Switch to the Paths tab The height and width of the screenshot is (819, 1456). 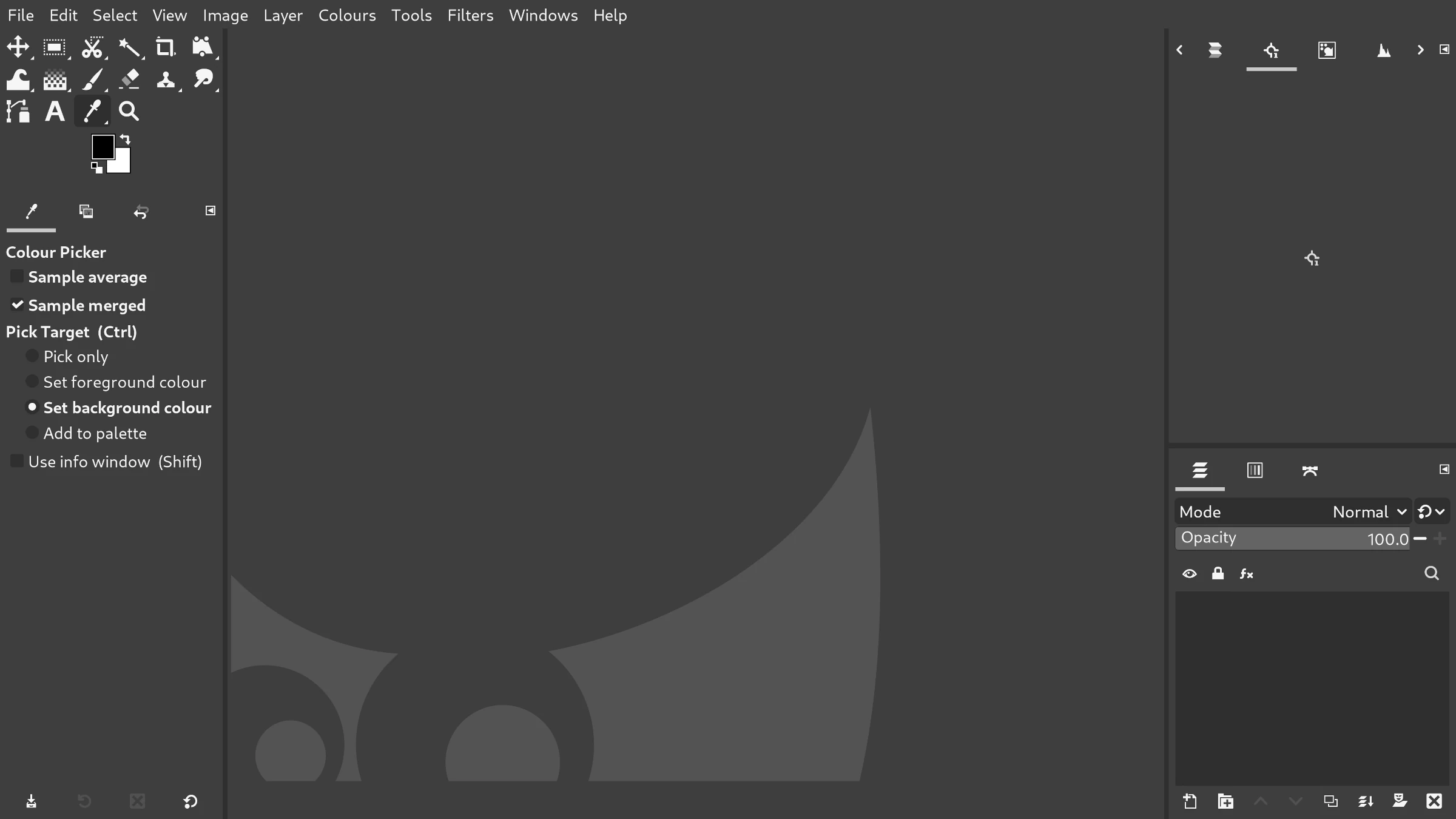point(1310,470)
